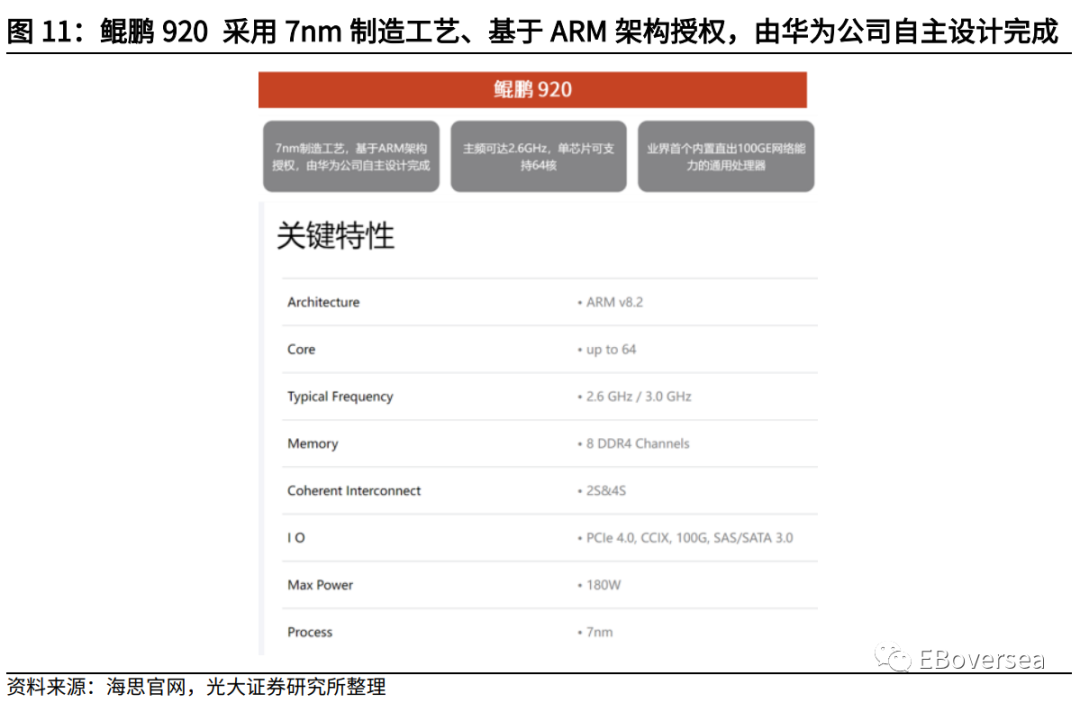Click the Typical Frequency label
This screenshot has width=1080, height=703.
tap(340, 397)
